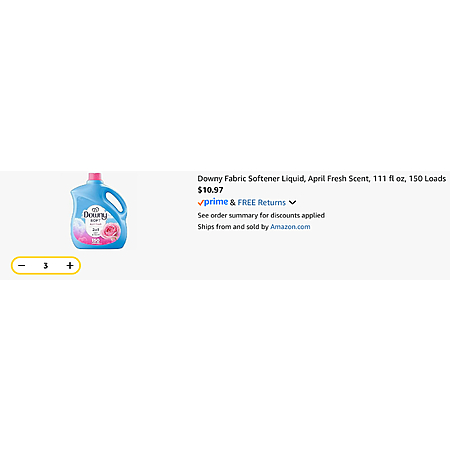Click the blue prime logo text
The image size is (450, 450).
pos(216,202)
